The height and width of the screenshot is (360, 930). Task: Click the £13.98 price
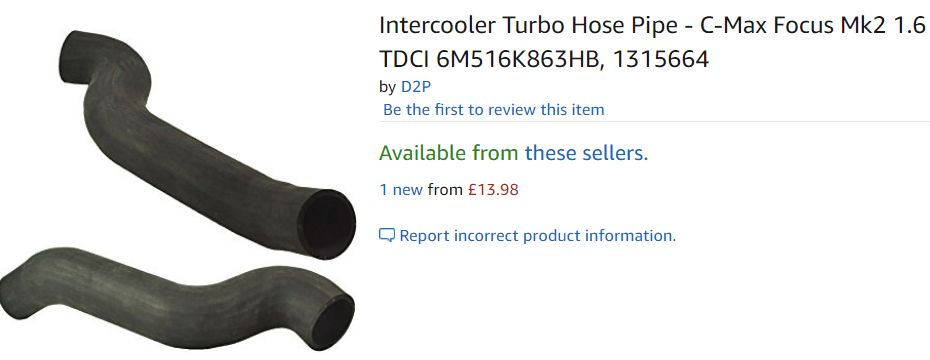[x=493, y=190]
